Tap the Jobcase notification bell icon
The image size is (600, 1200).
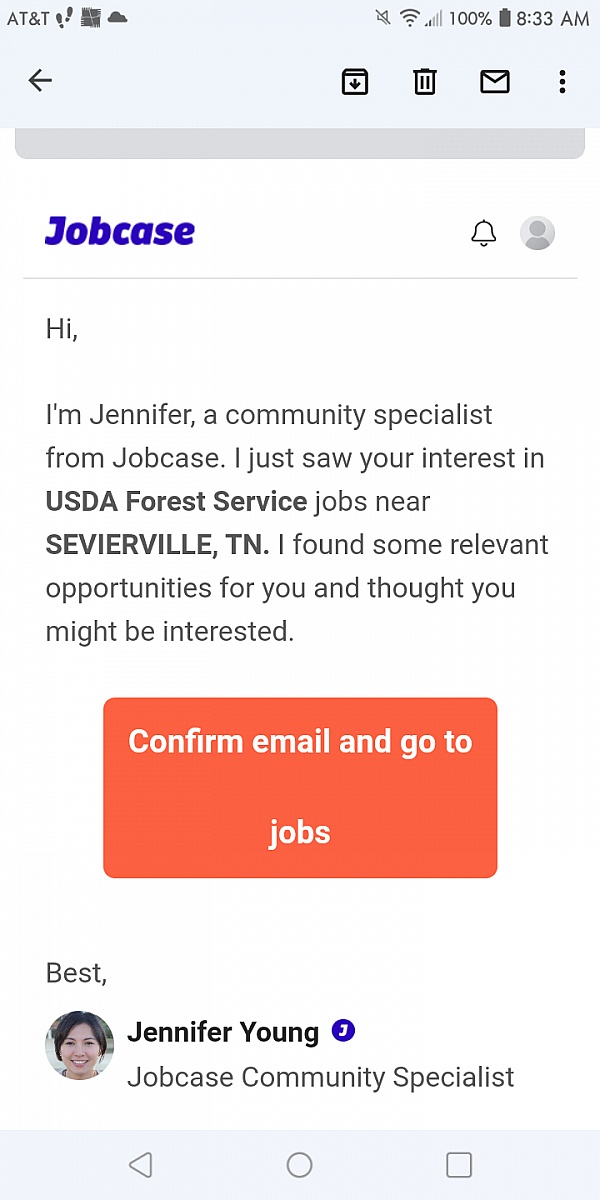pyautogui.click(x=484, y=233)
